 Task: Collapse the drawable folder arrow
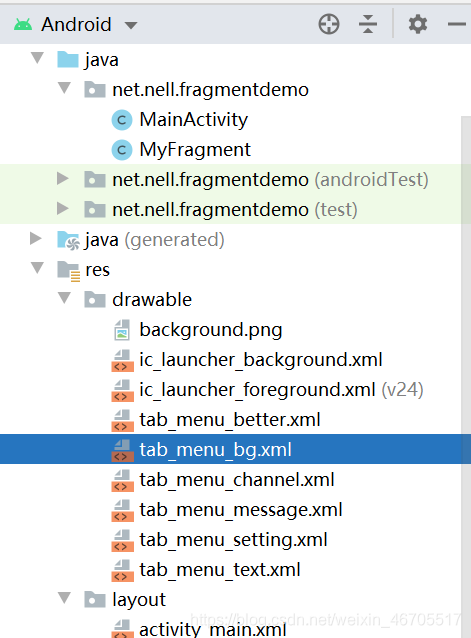(64, 298)
